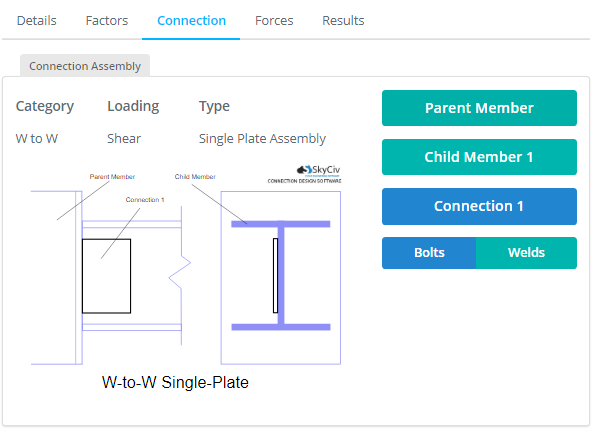
Task: Open Child Member 1 settings
Action: coord(479,157)
